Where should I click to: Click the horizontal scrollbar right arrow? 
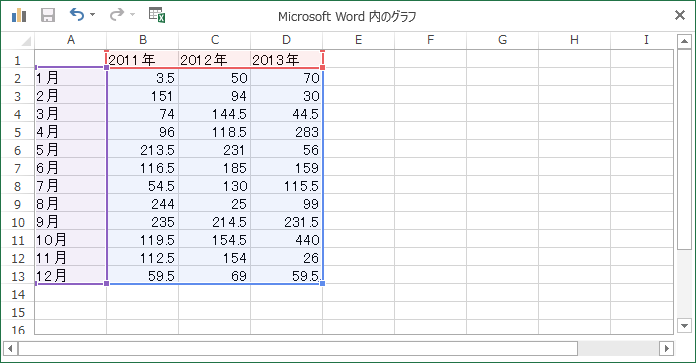tap(666, 348)
